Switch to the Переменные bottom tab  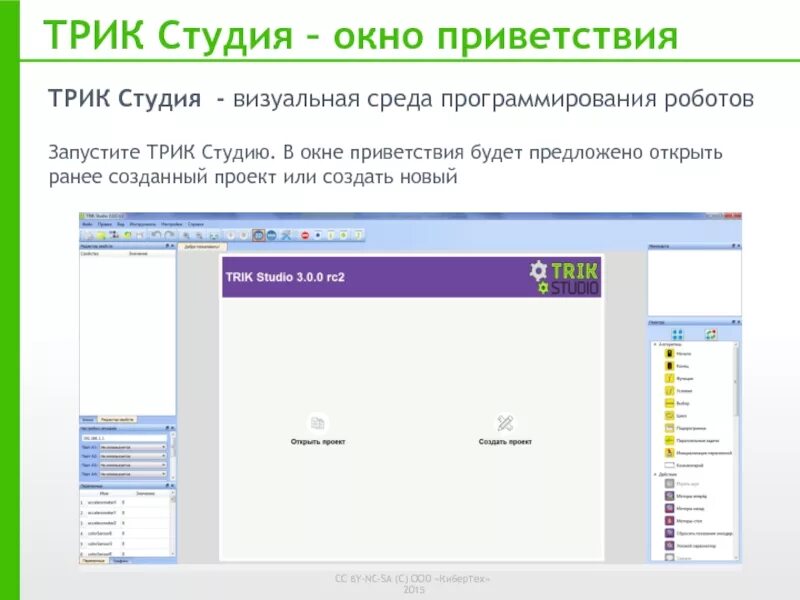coord(94,561)
